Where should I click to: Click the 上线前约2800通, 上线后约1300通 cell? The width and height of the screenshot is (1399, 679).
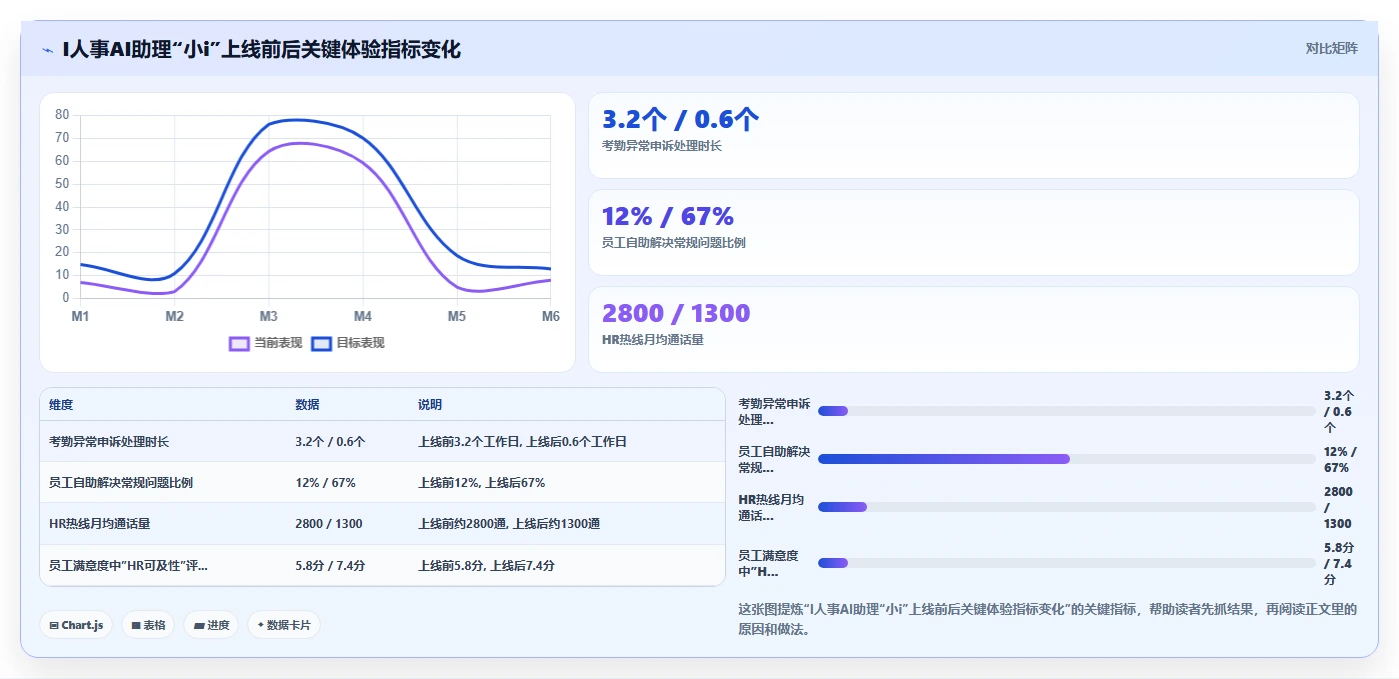pyautogui.click(x=508, y=524)
